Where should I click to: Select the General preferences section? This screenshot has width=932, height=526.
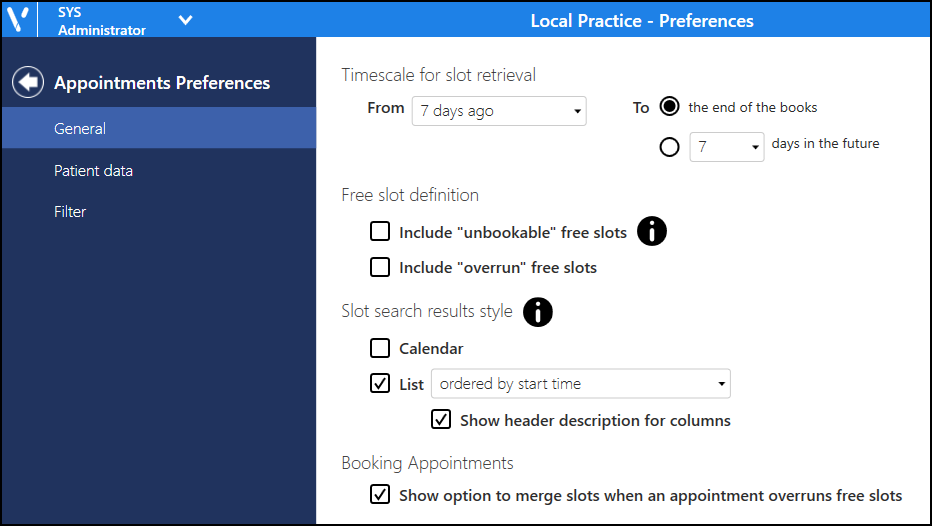coord(159,128)
